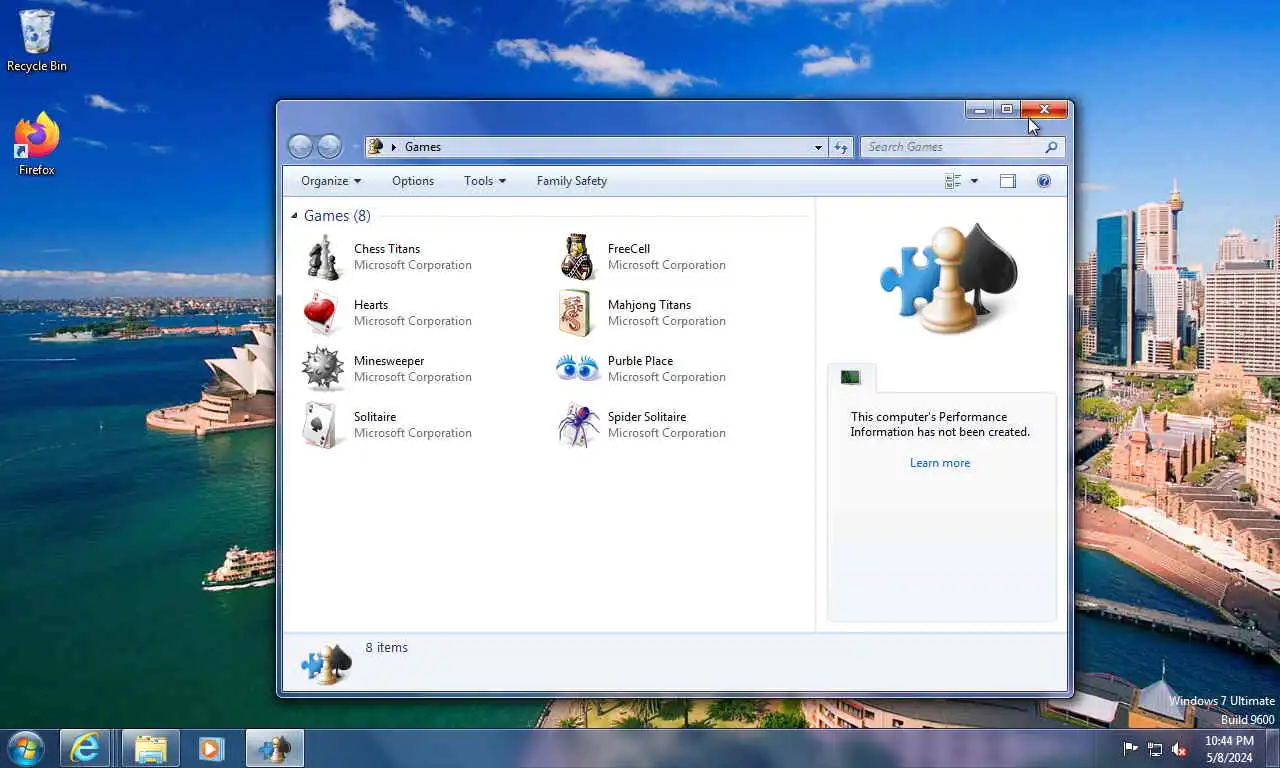The image size is (1280, 768).
Task: Open Family Safety settings
Action: click(x=572, y=181)
